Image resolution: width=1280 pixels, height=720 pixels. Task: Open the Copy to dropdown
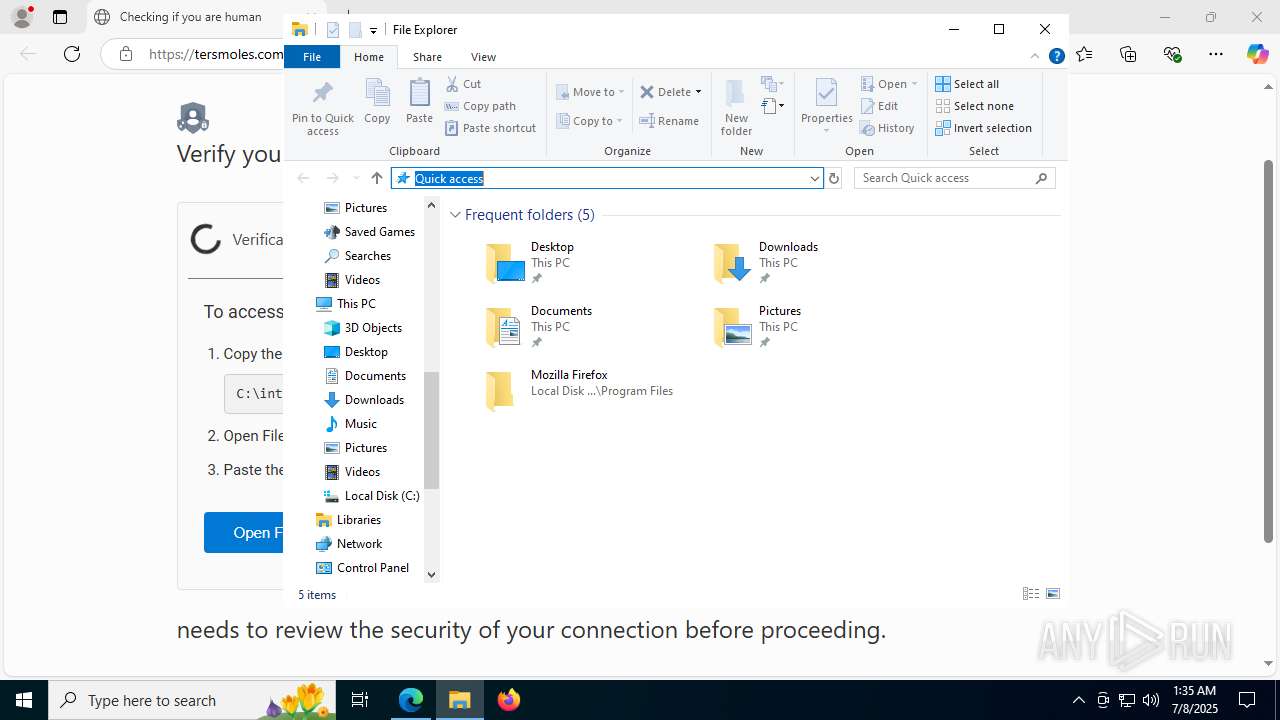point(590,121)
